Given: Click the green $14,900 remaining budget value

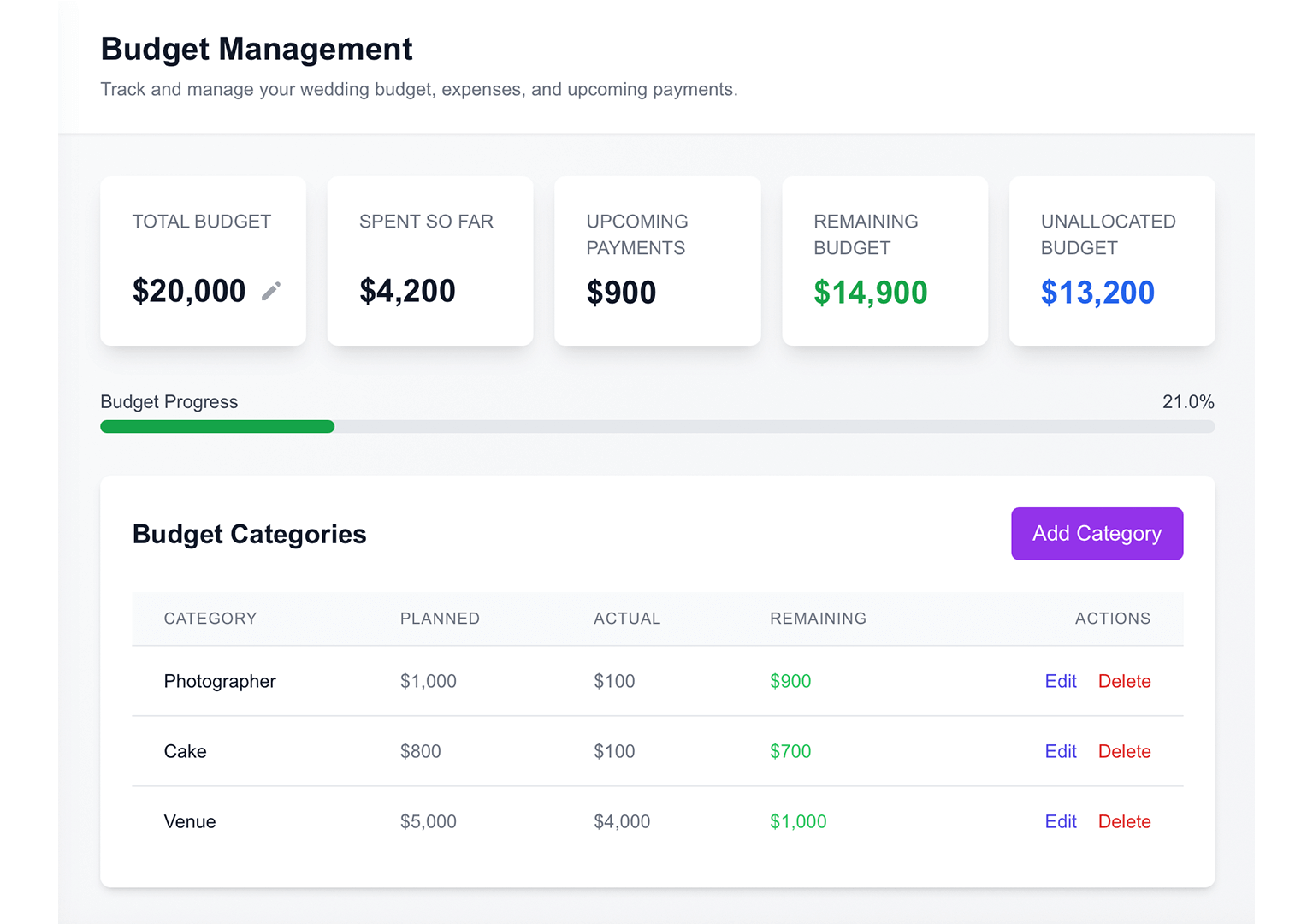Looking at the screenshot, I should tap(870, 293).
